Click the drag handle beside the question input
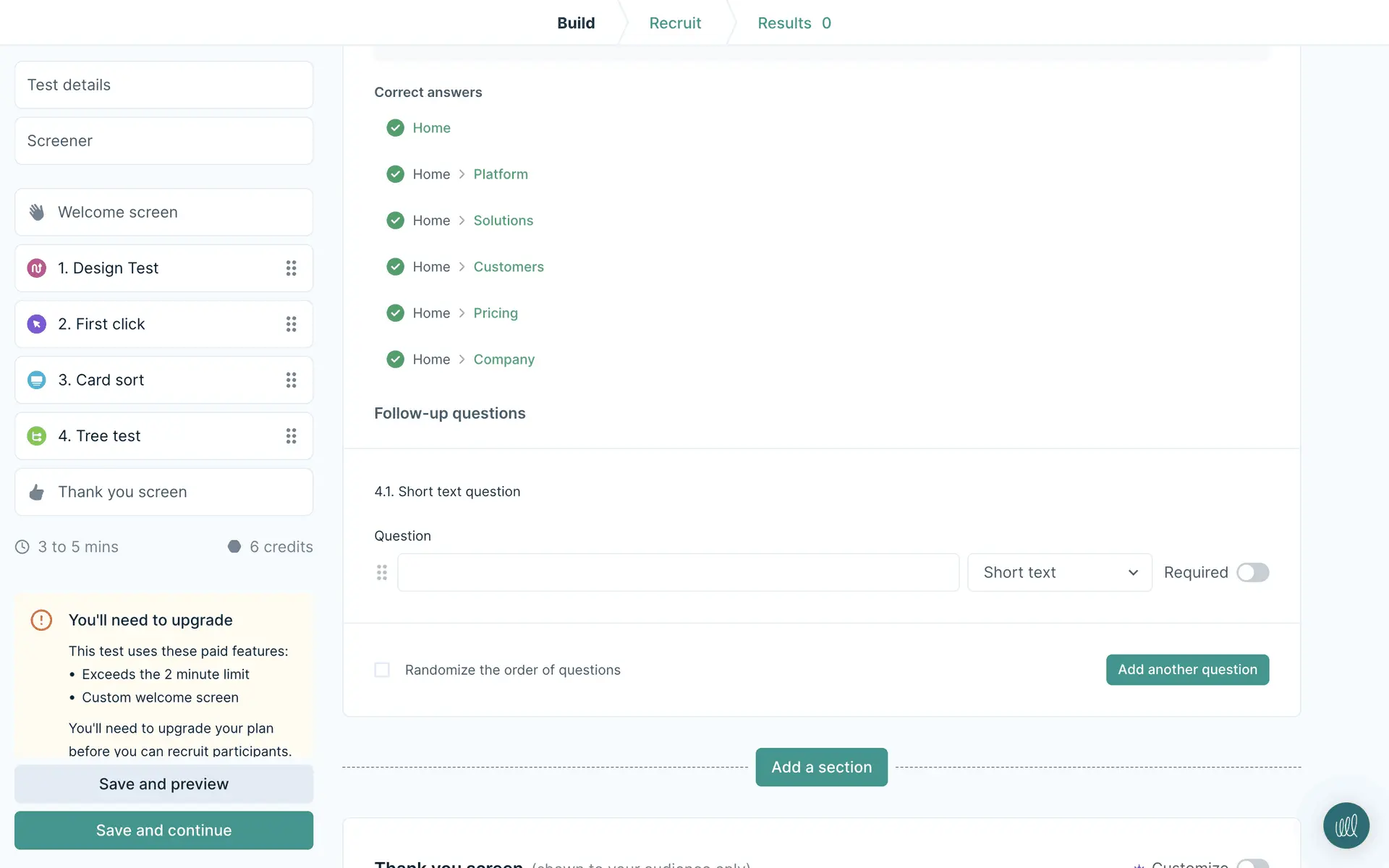 (382, 573)
